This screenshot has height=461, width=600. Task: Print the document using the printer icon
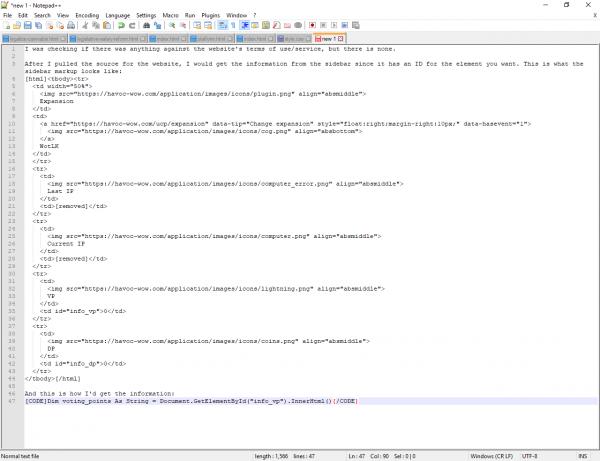(71, 25)
